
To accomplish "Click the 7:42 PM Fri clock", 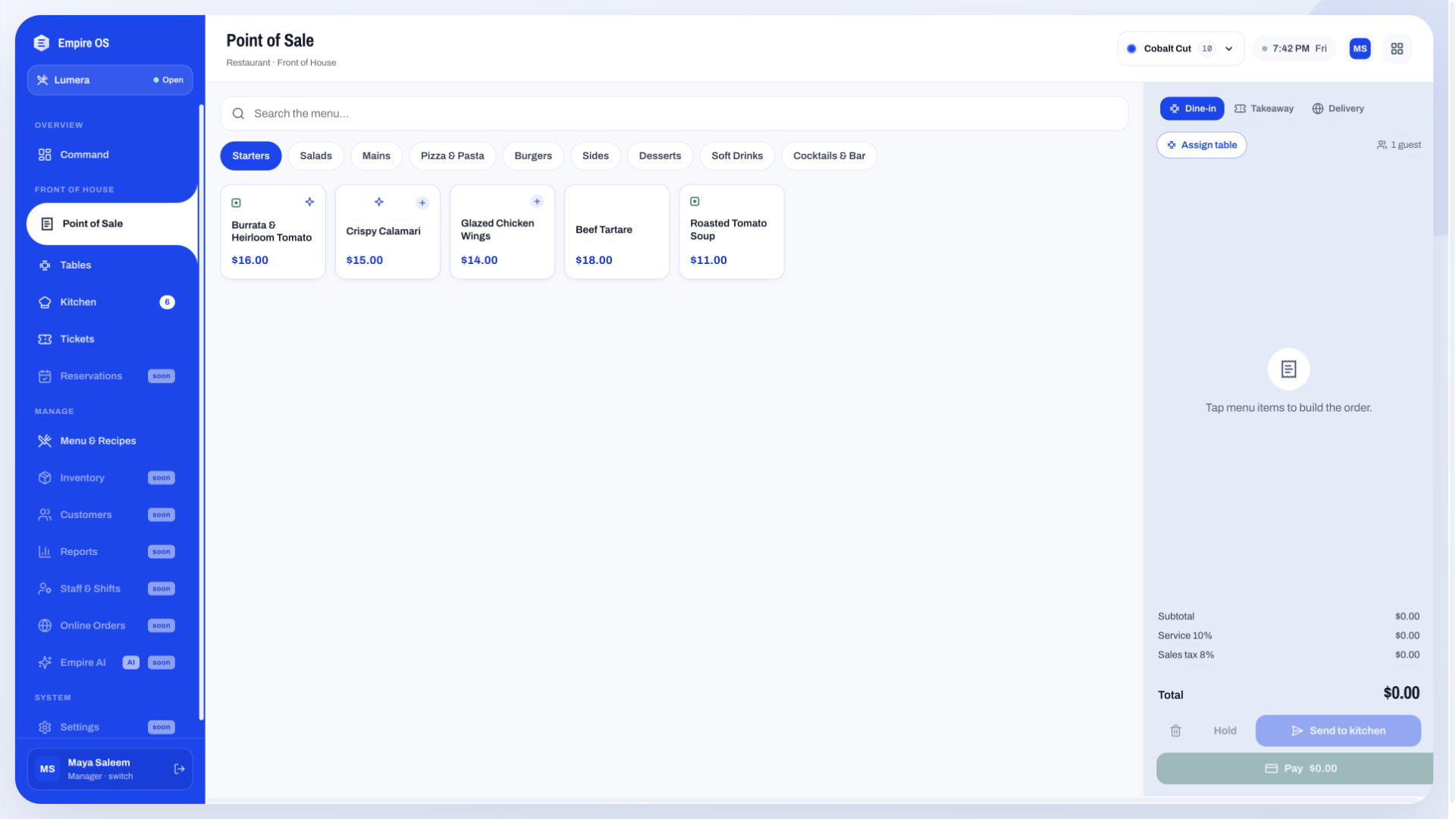I will click(x=1294, y=49).
